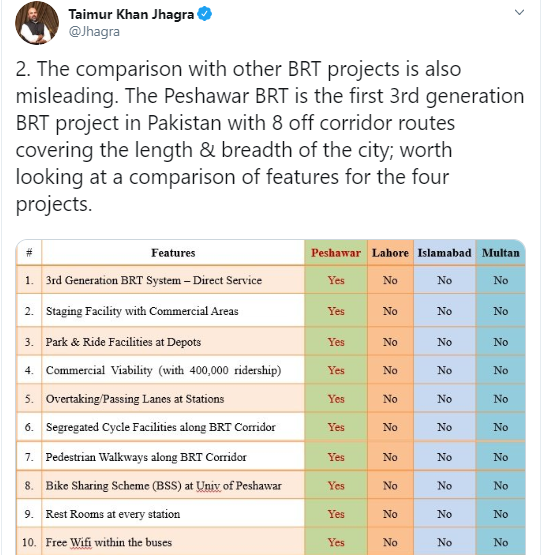Select the Lahore column header

click(390, 253)
